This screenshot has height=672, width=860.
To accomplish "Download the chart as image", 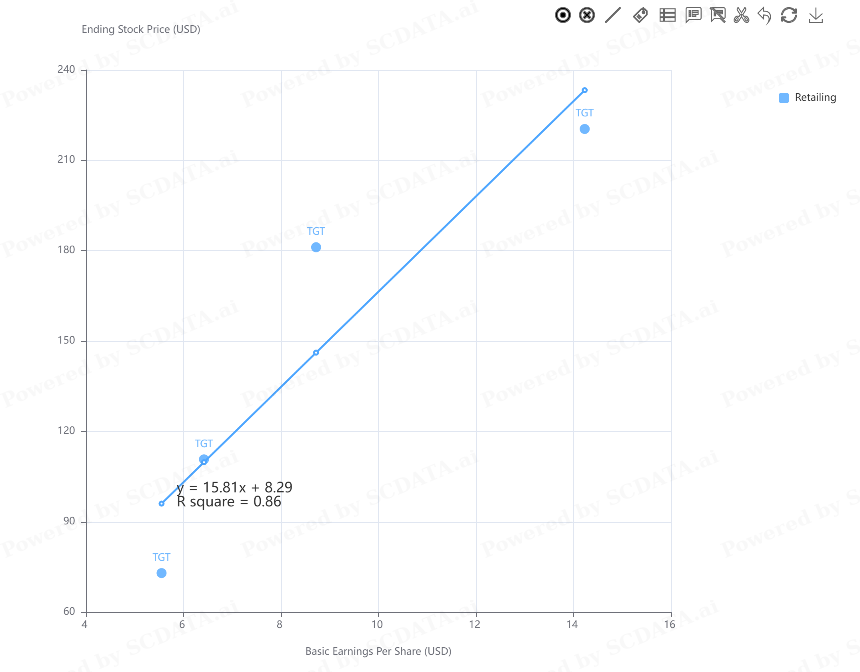I will [x=816, y=15].
